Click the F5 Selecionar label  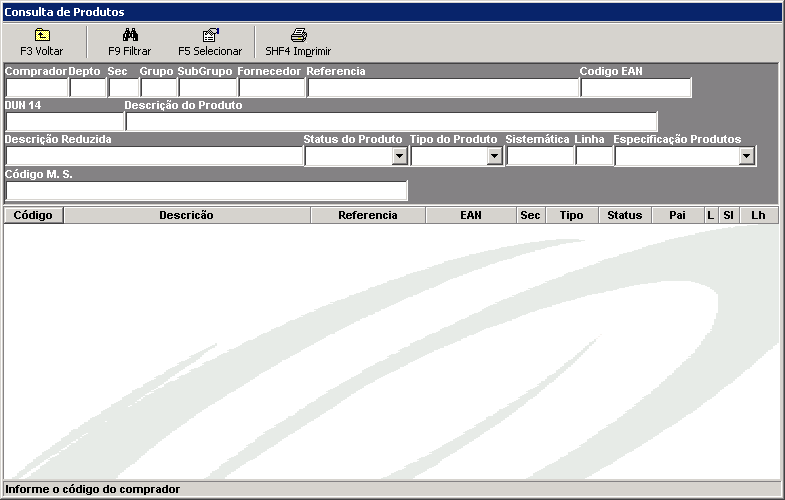[x=210, y=51]
